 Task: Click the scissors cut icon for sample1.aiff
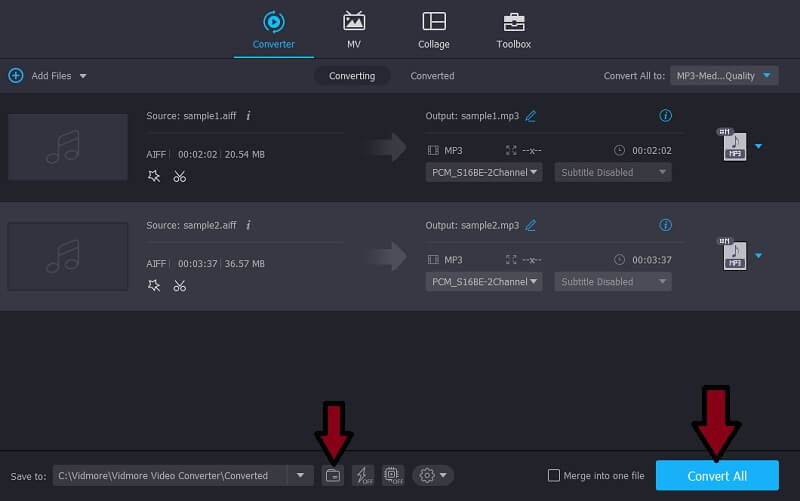click(x=180, y=177)
